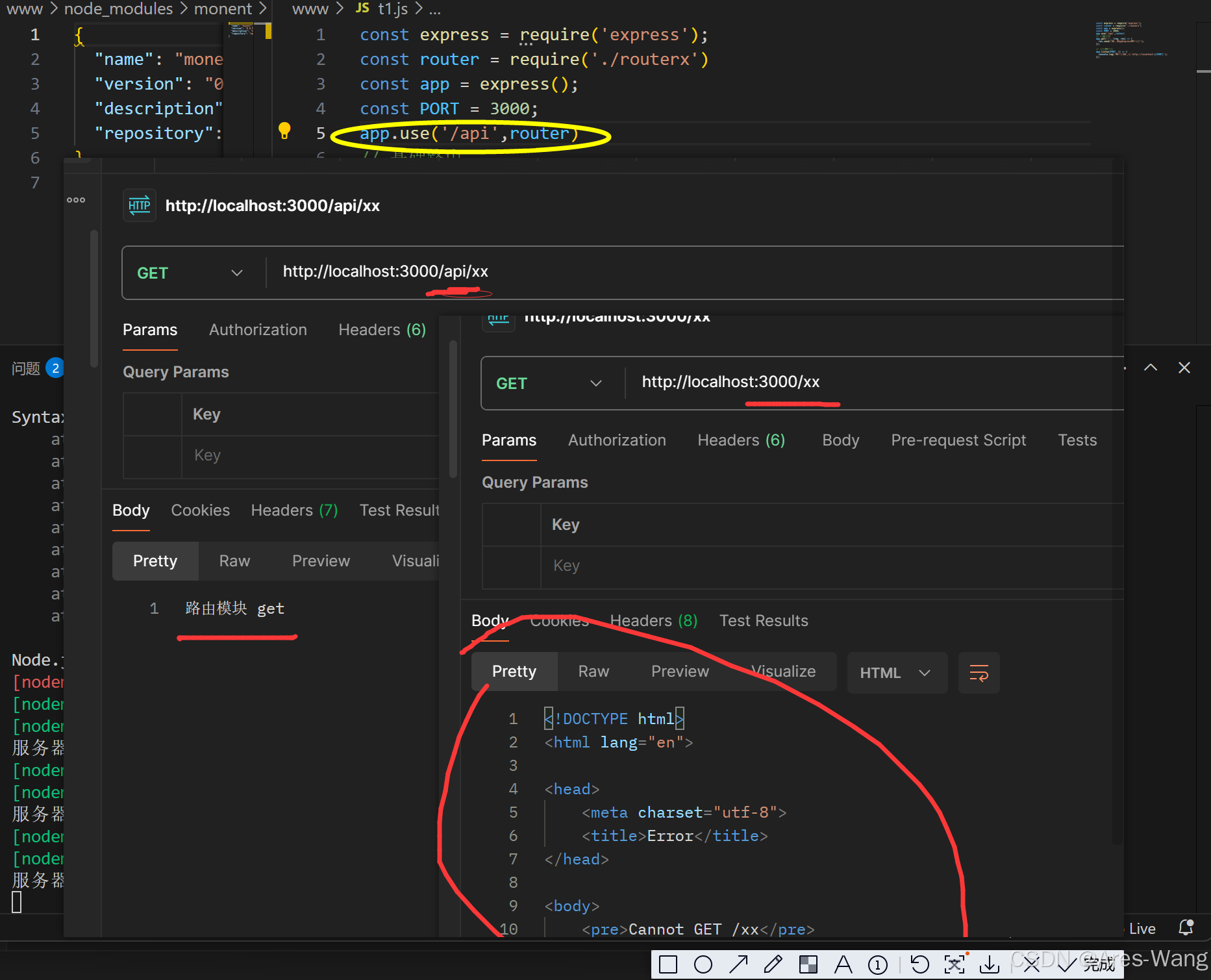Select Params tab in the right request
Viewport: 1211px width, 980px height.
(x=509, y=440)
